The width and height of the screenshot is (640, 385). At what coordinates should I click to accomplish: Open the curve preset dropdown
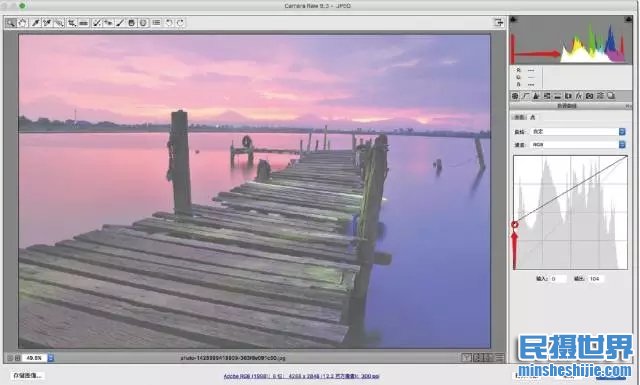578,131
